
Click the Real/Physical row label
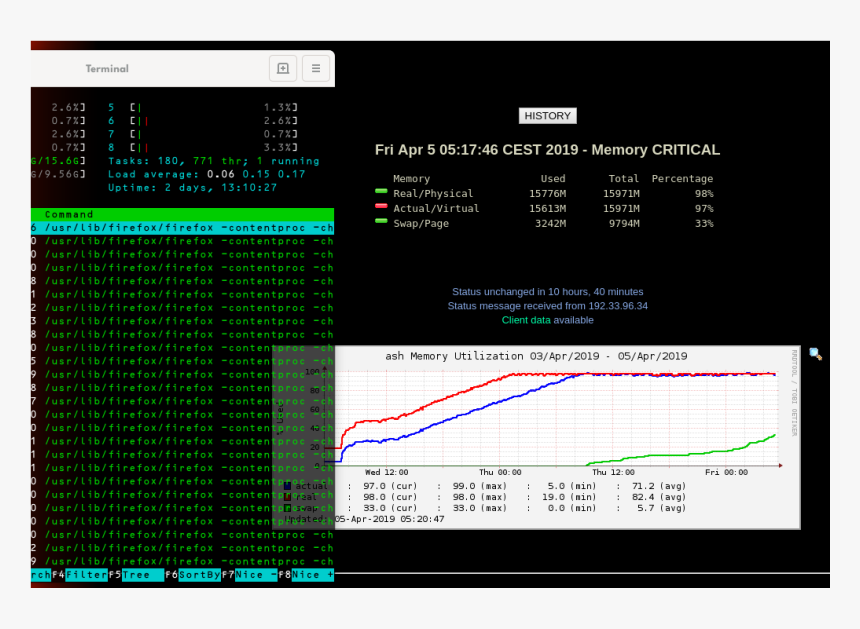click(433, 194)
